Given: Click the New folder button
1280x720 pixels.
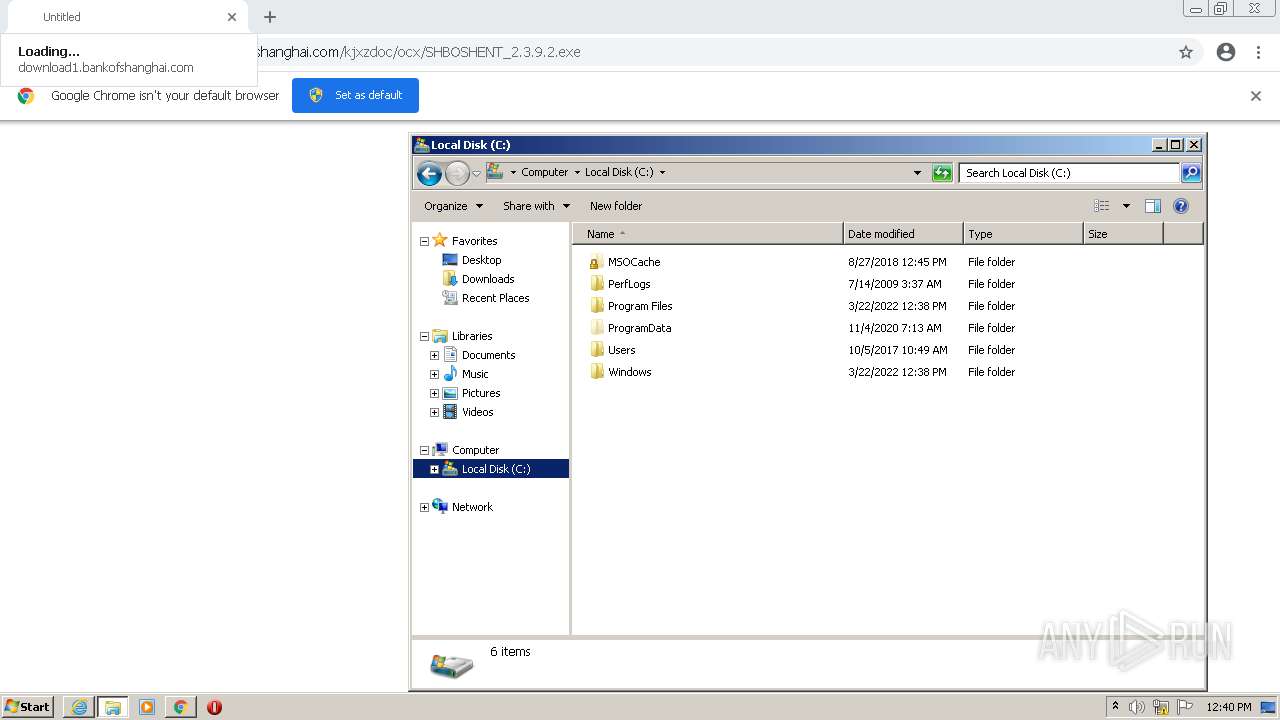Looking at the screenshot, I should 616,206.
